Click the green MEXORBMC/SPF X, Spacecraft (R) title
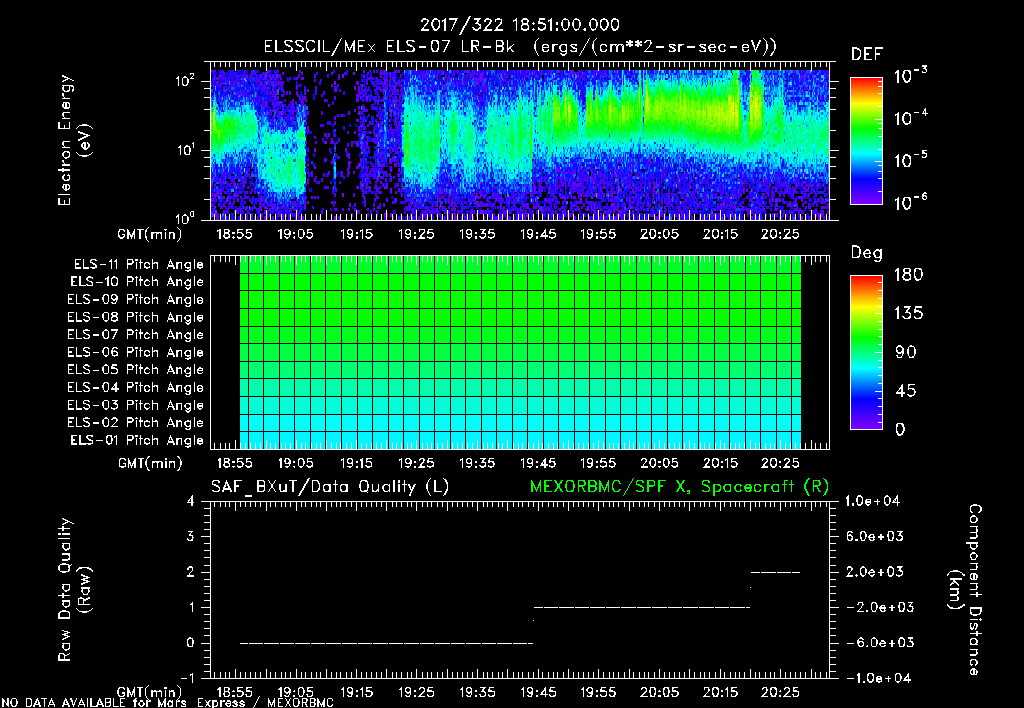 pyautogui.click(x=679, y=487)
